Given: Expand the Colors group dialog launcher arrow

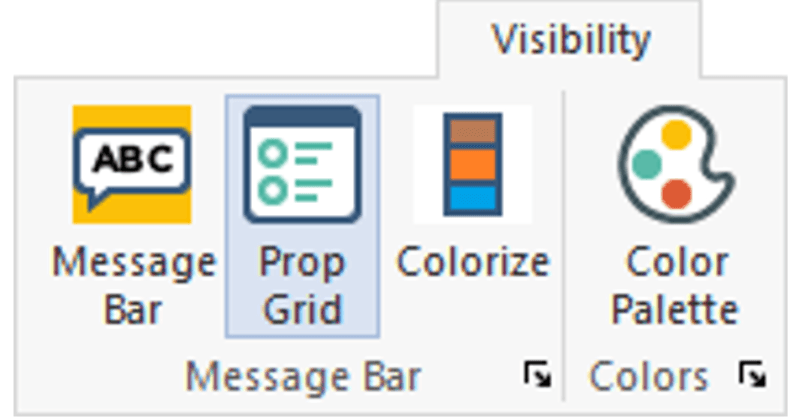Looking at the screenshot, I should click(752, 376).
